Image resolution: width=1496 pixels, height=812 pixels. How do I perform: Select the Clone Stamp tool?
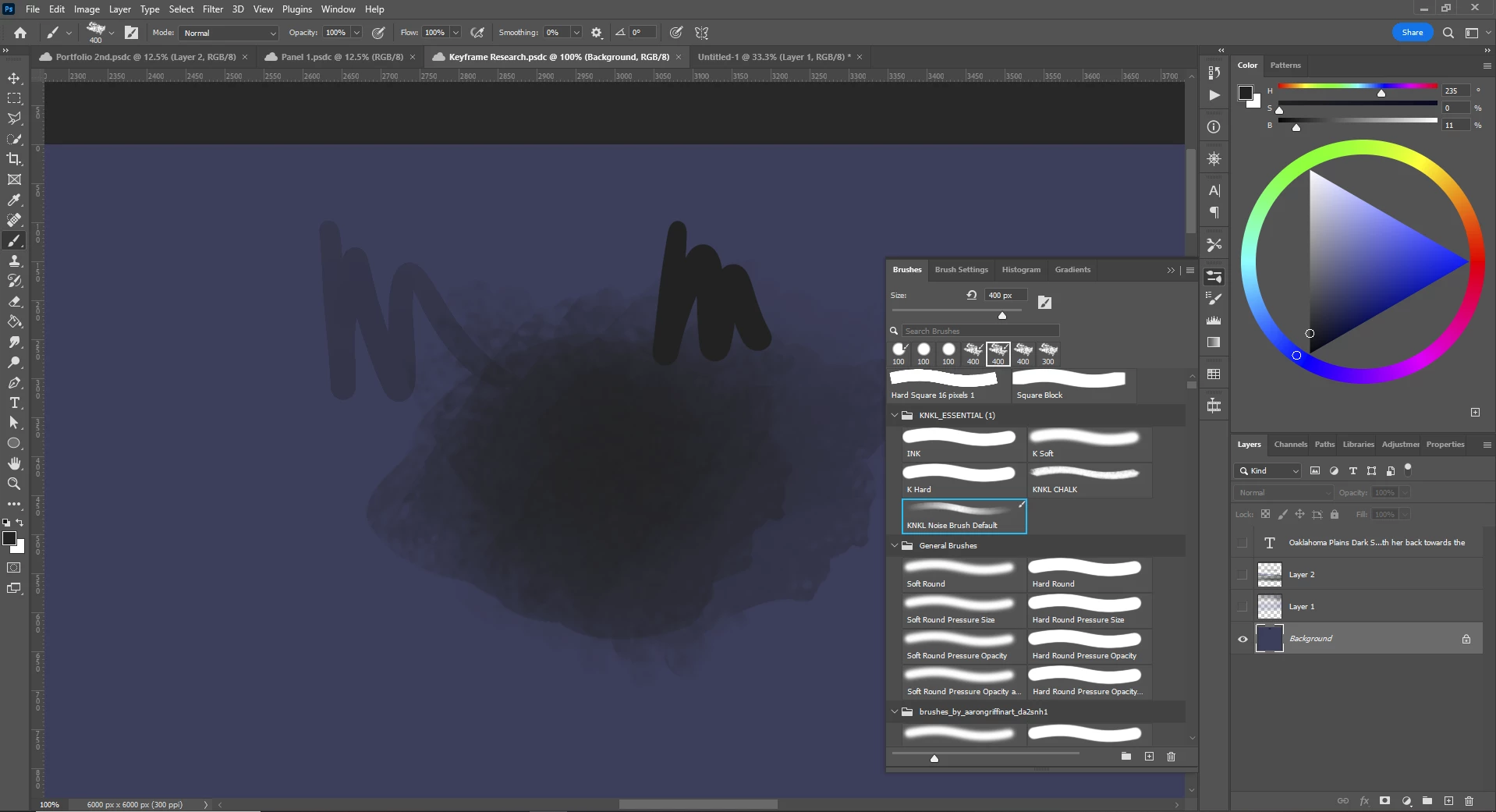pos(14,261)
